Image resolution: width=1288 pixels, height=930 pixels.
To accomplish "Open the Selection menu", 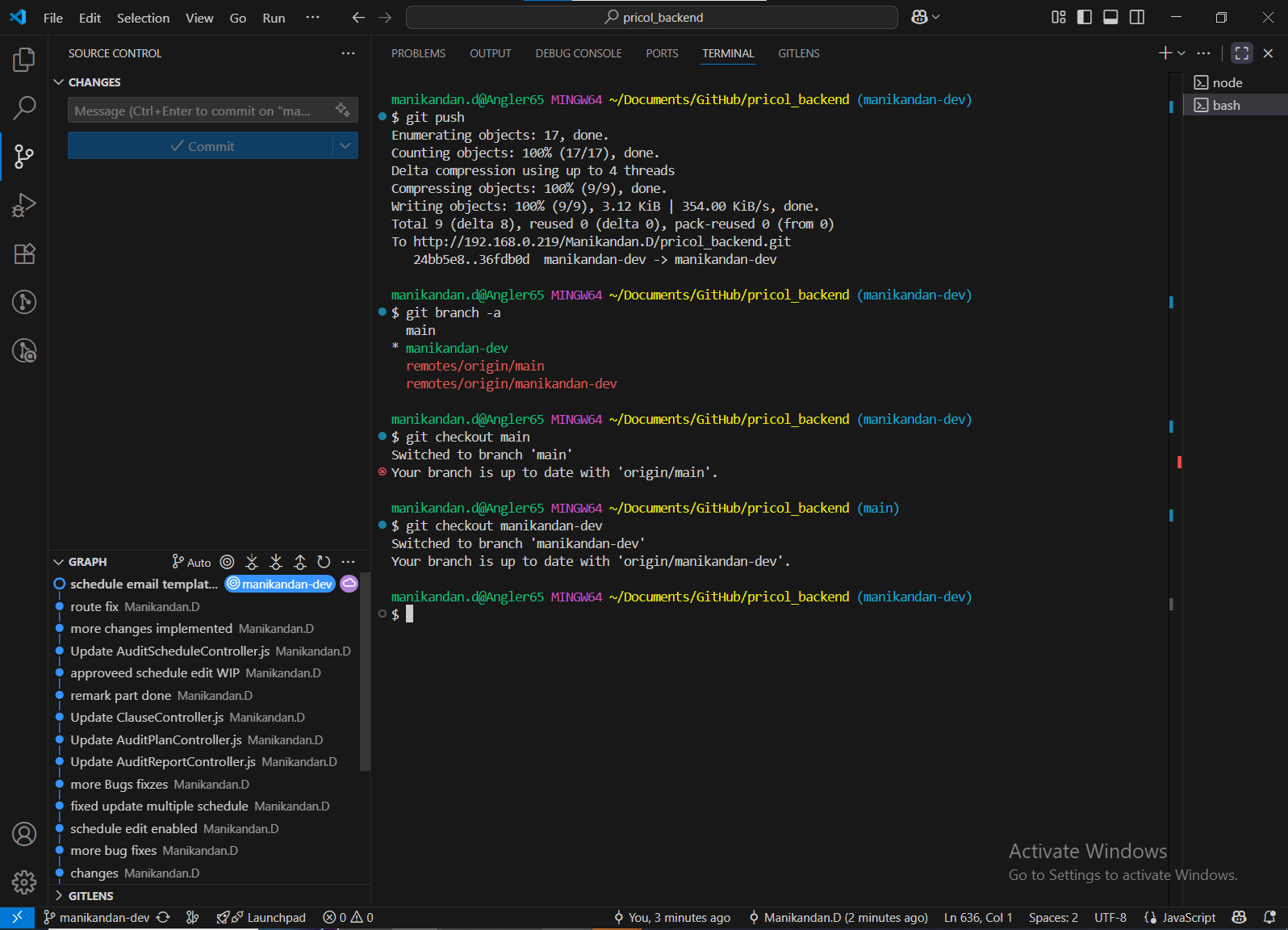I will coord(143,18).
